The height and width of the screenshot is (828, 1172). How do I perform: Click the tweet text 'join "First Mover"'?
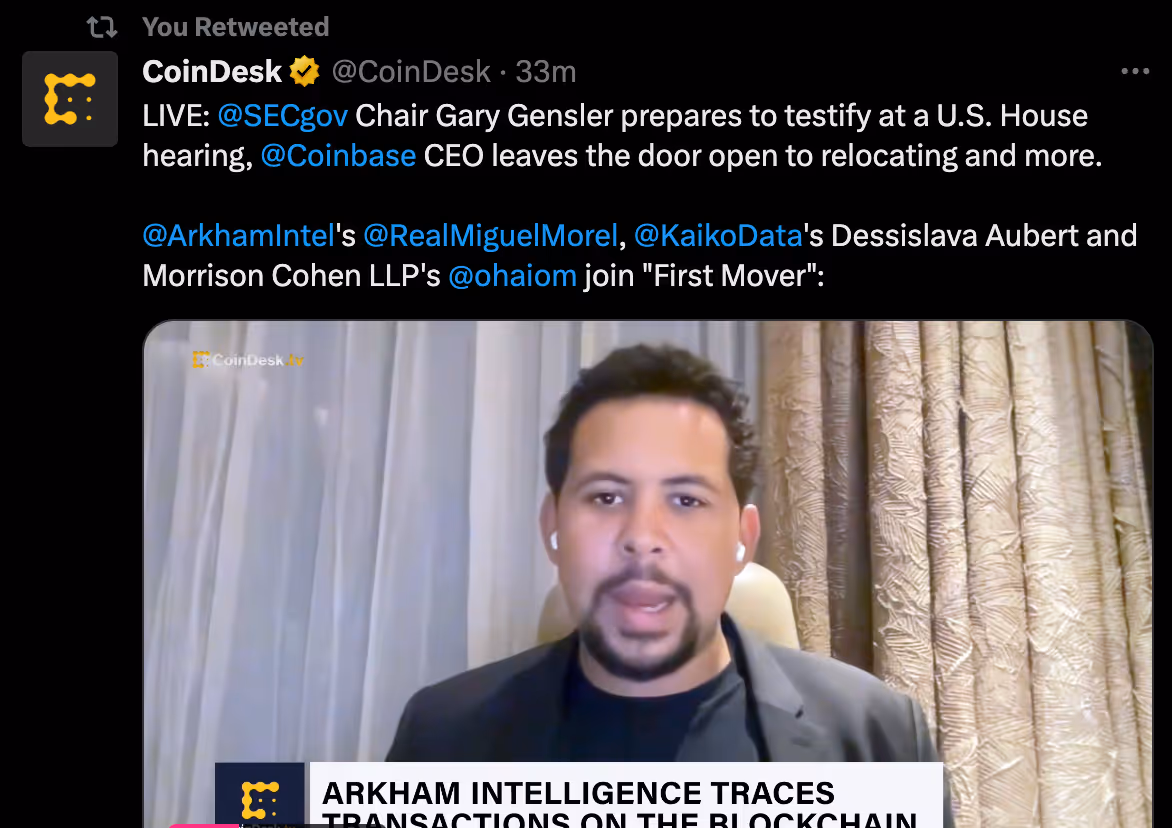(x=704, y=276)
